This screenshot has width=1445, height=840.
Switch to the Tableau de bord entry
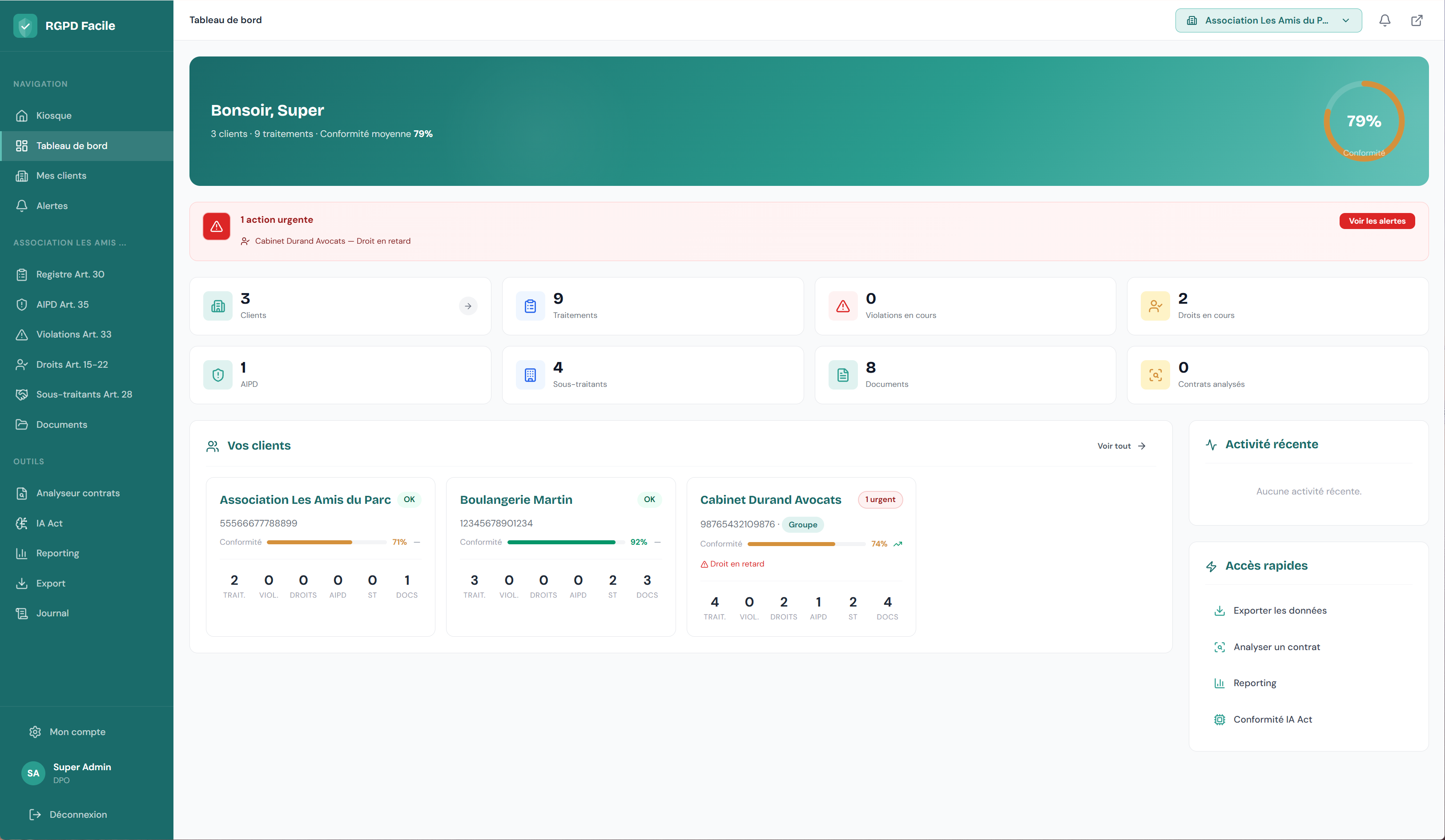pyautogui.click(x=72, y=146)
